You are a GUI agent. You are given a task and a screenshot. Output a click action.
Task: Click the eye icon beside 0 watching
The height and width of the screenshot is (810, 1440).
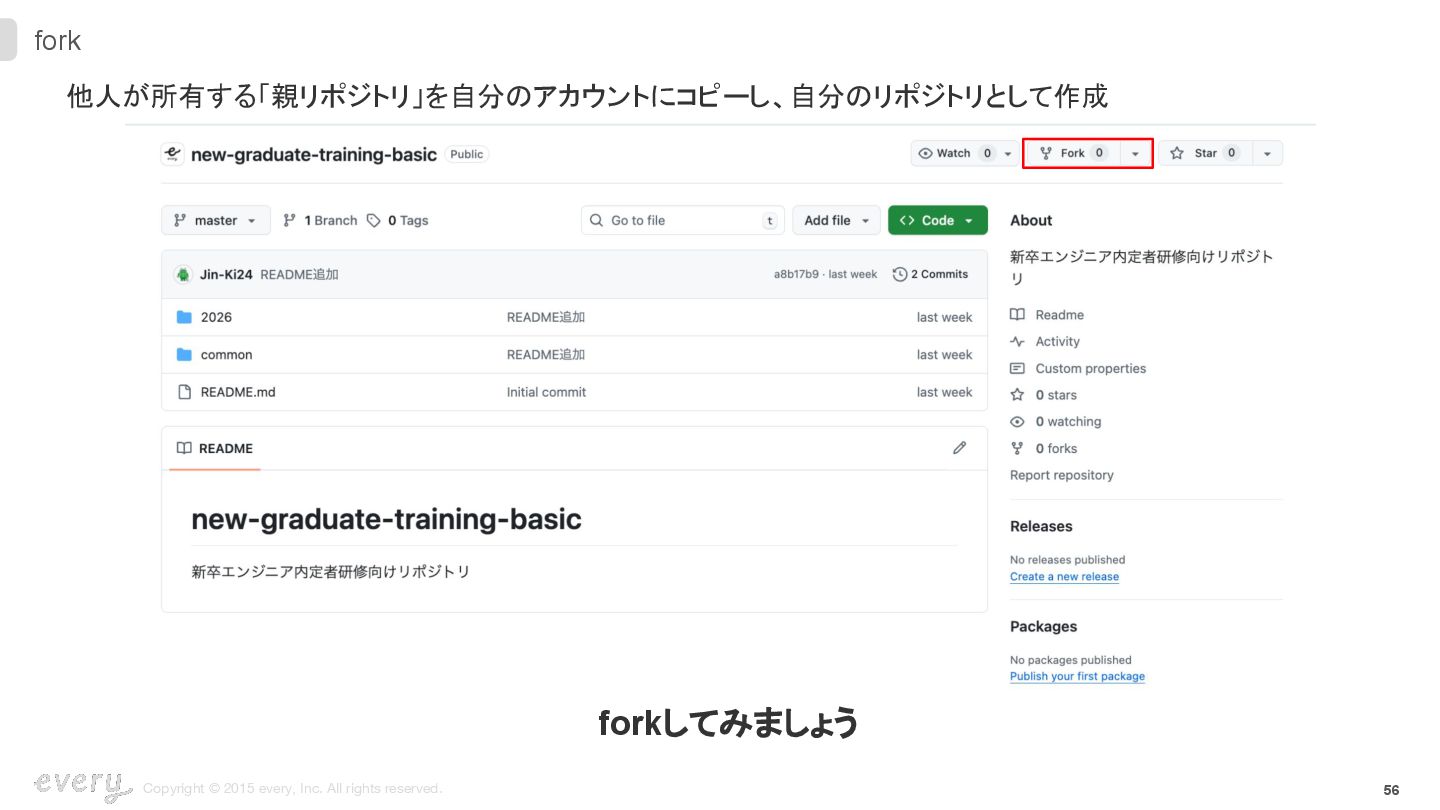1017,422
